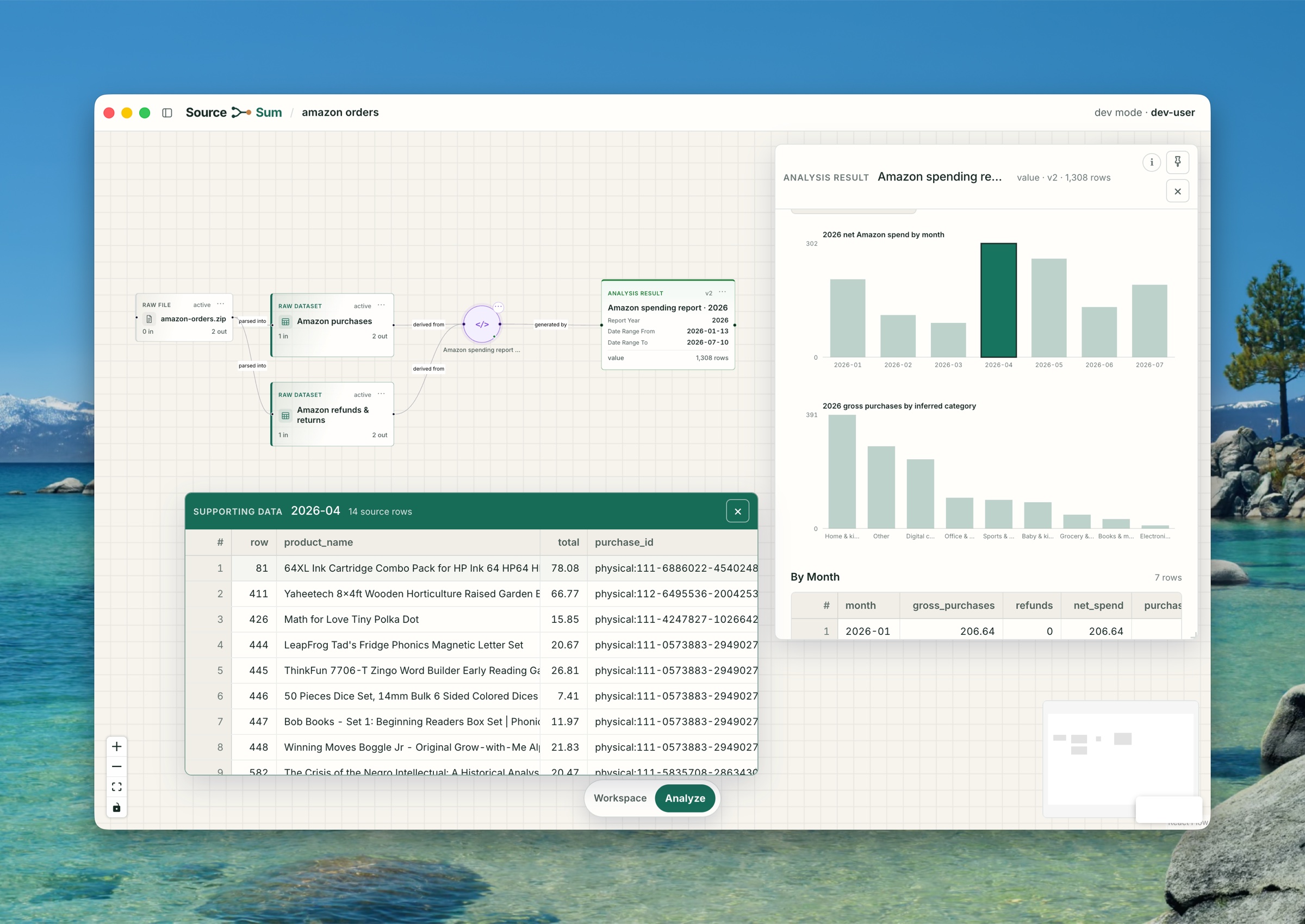Click the code transform node icon
The height and width of the screenshot is (924, 1305).
[482, 324]
